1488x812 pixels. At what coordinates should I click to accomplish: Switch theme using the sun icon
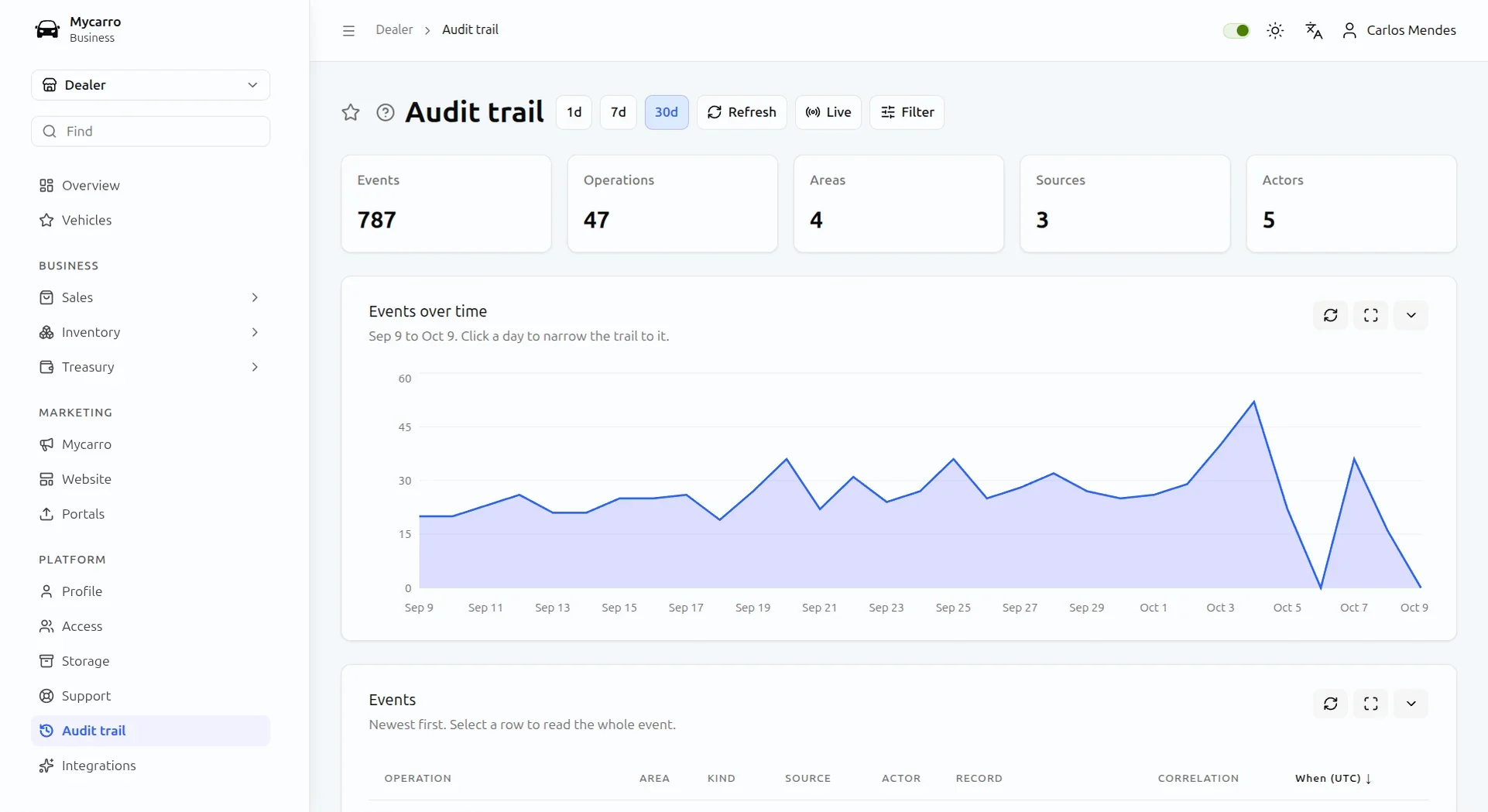(1275, 30)
